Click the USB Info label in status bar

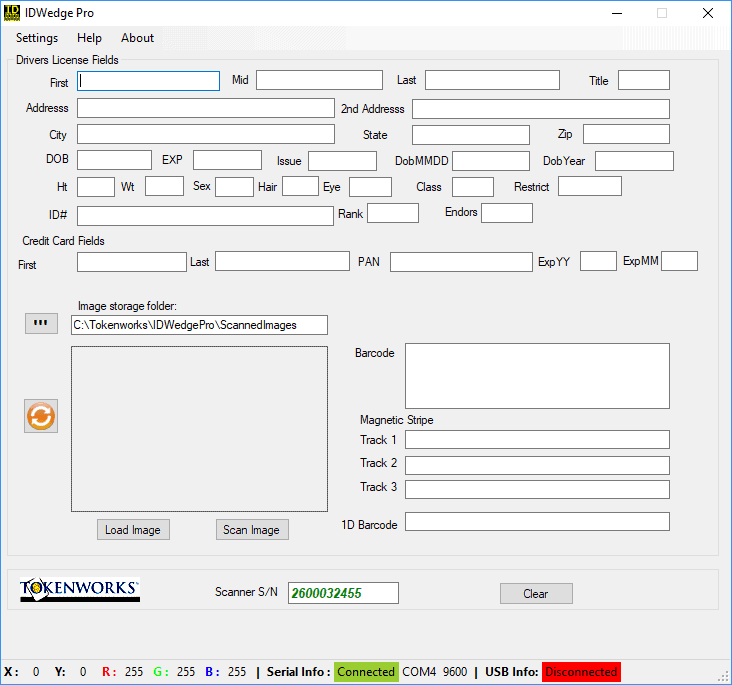tap(512, 672)
